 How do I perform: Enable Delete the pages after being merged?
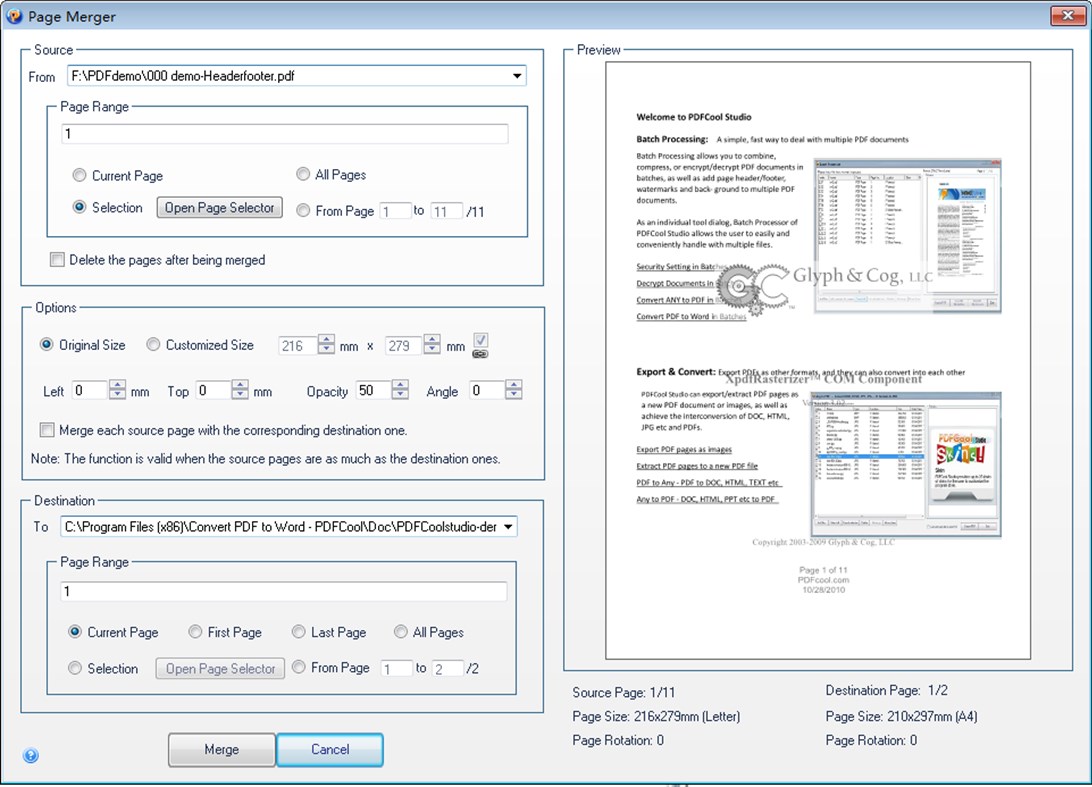(x=57, y=260)
